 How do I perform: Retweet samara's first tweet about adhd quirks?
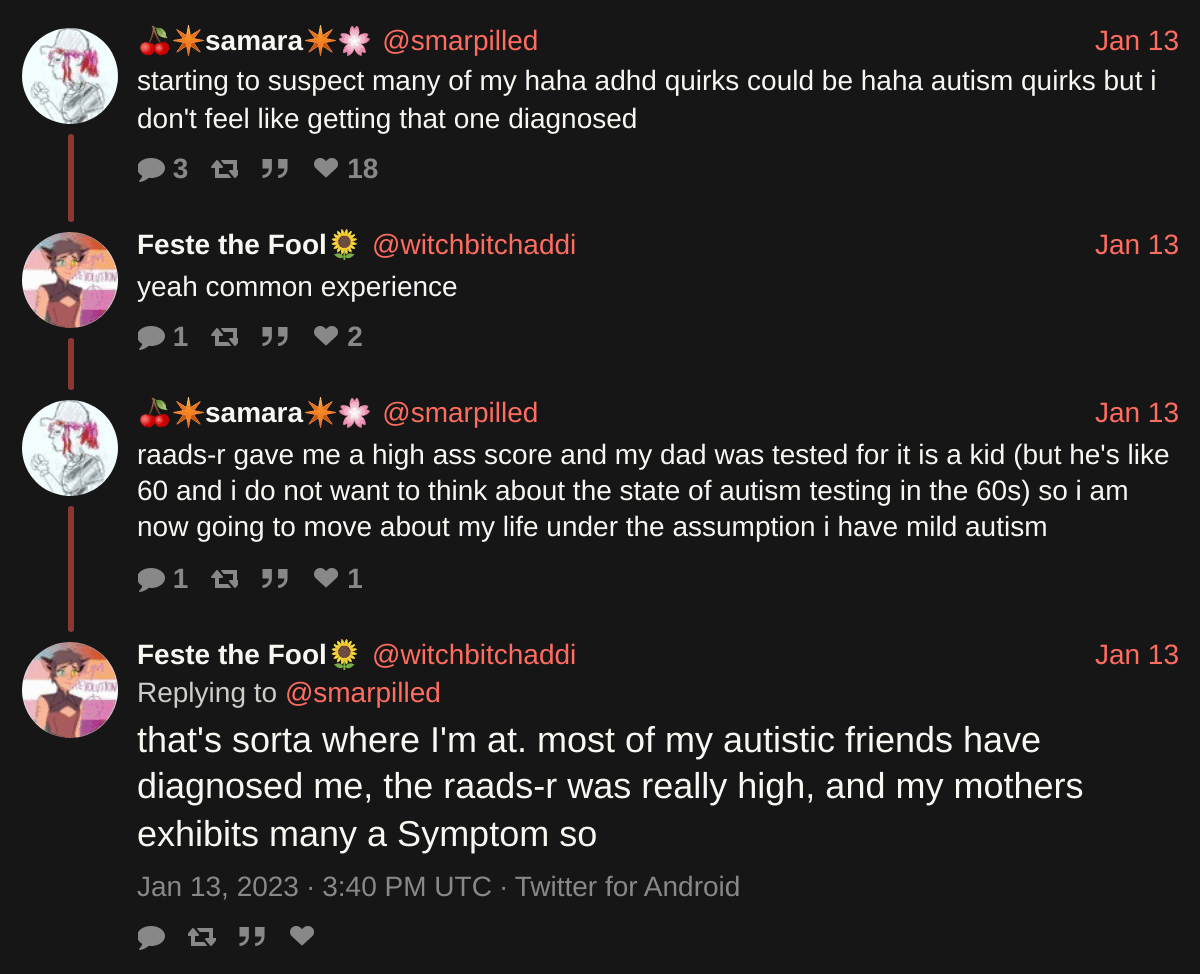(225, 169)
